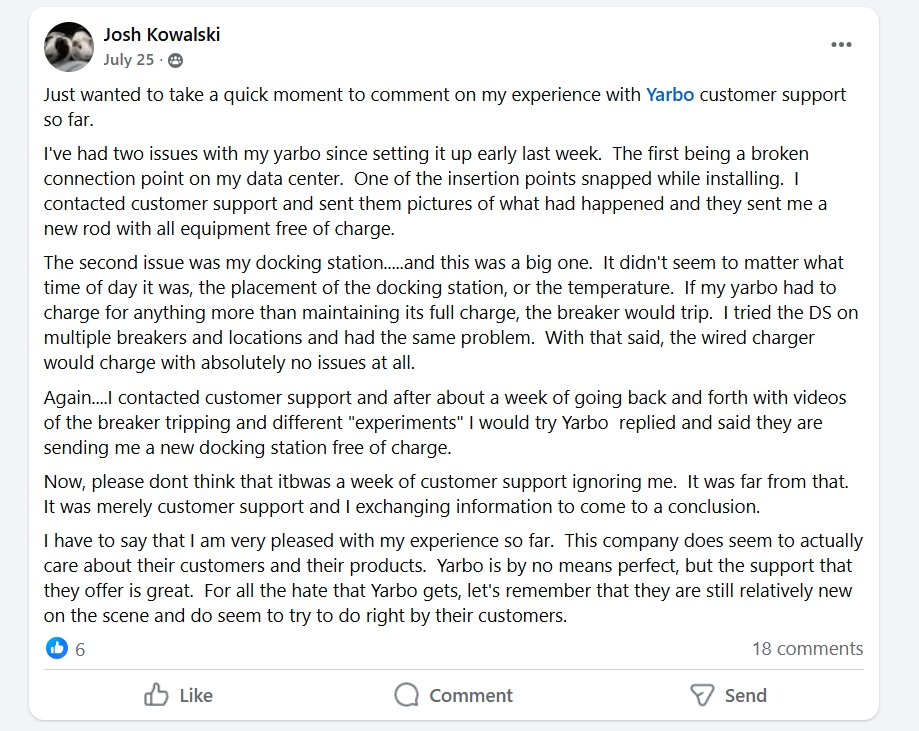Click the opening paragraph about customer support

tap(444, 107)
